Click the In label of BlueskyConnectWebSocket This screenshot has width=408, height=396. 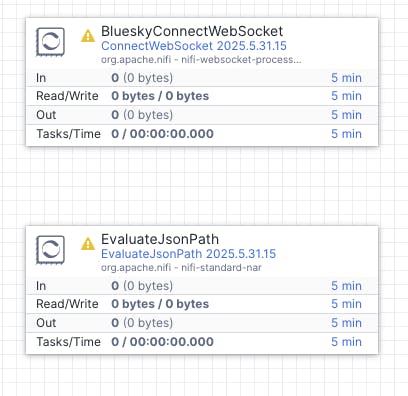41,78
